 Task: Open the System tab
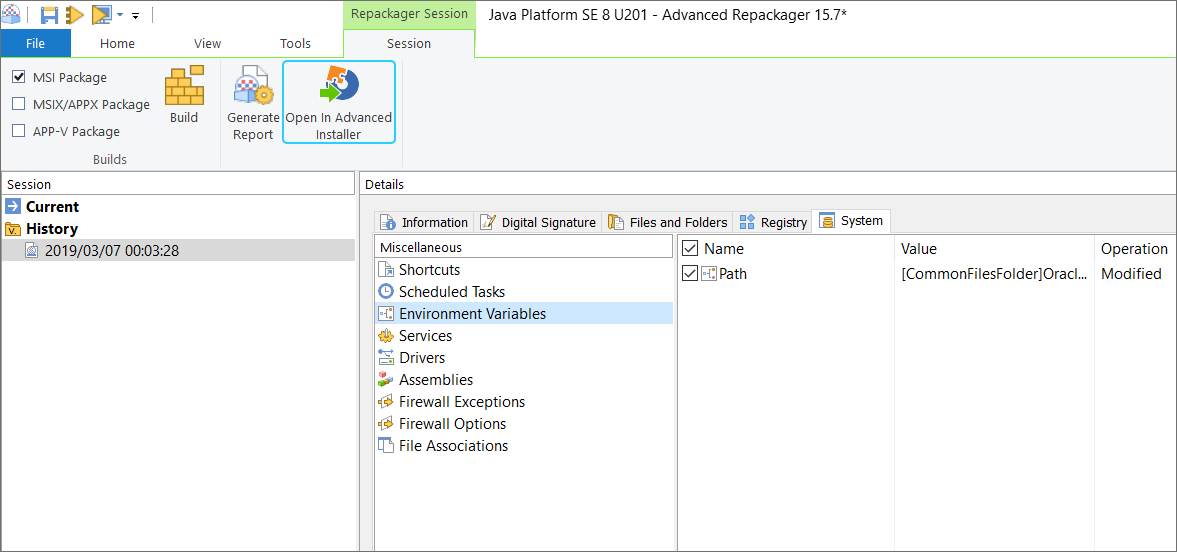tap(852, 221)
